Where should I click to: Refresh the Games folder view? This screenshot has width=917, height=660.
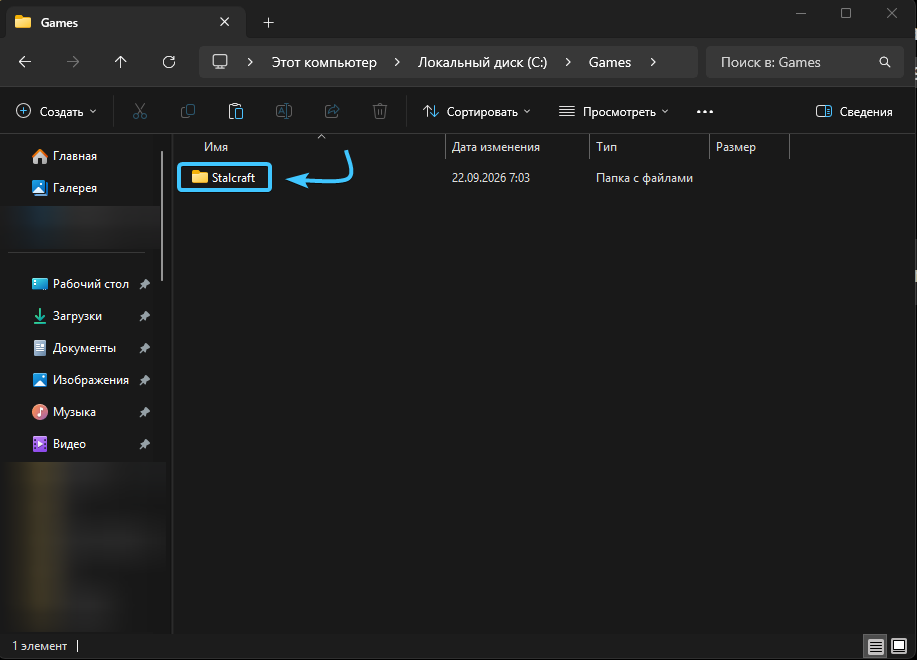pyautogui.click(x=169, y=62)
